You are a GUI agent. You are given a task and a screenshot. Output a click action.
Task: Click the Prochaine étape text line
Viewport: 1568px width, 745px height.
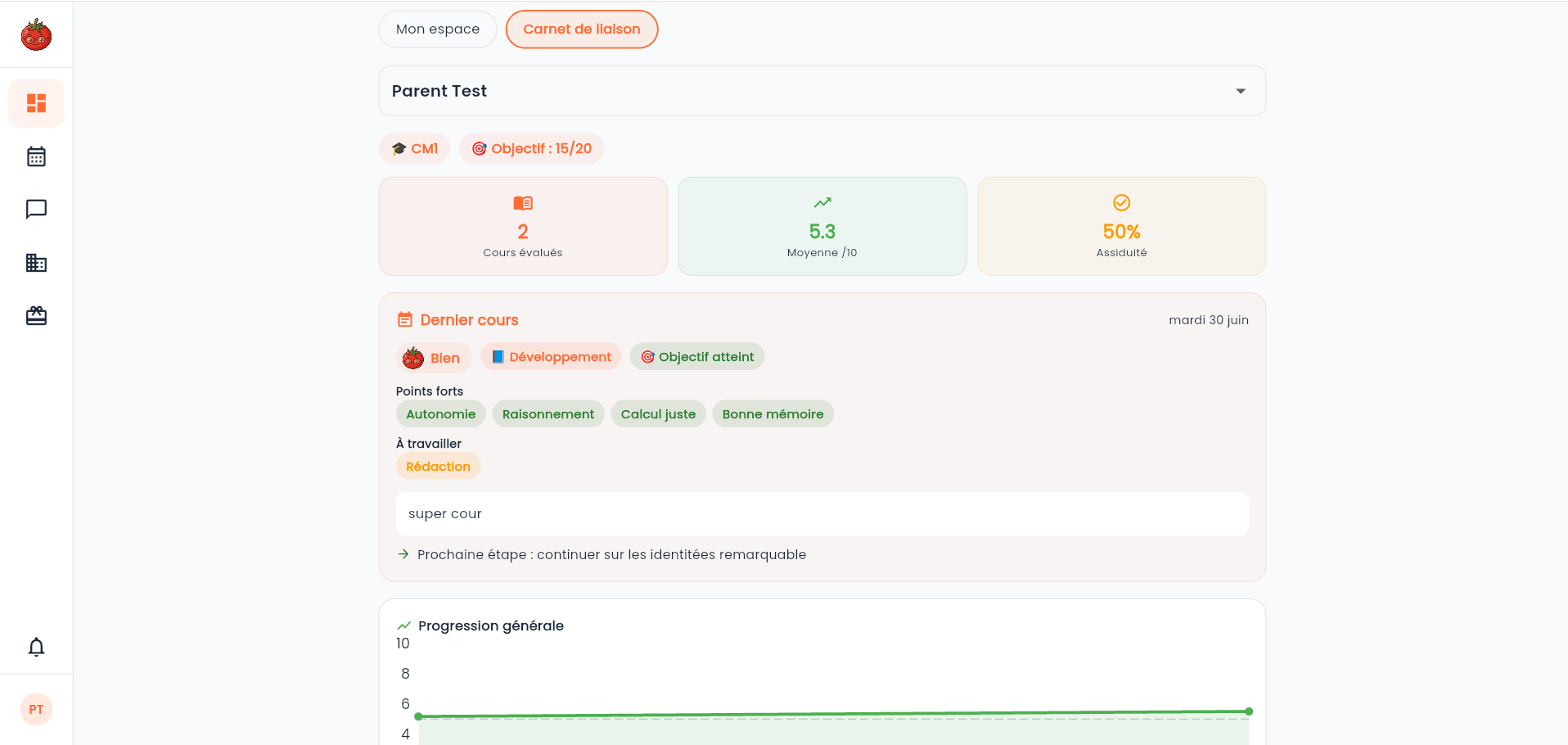(x=611, y=555)
